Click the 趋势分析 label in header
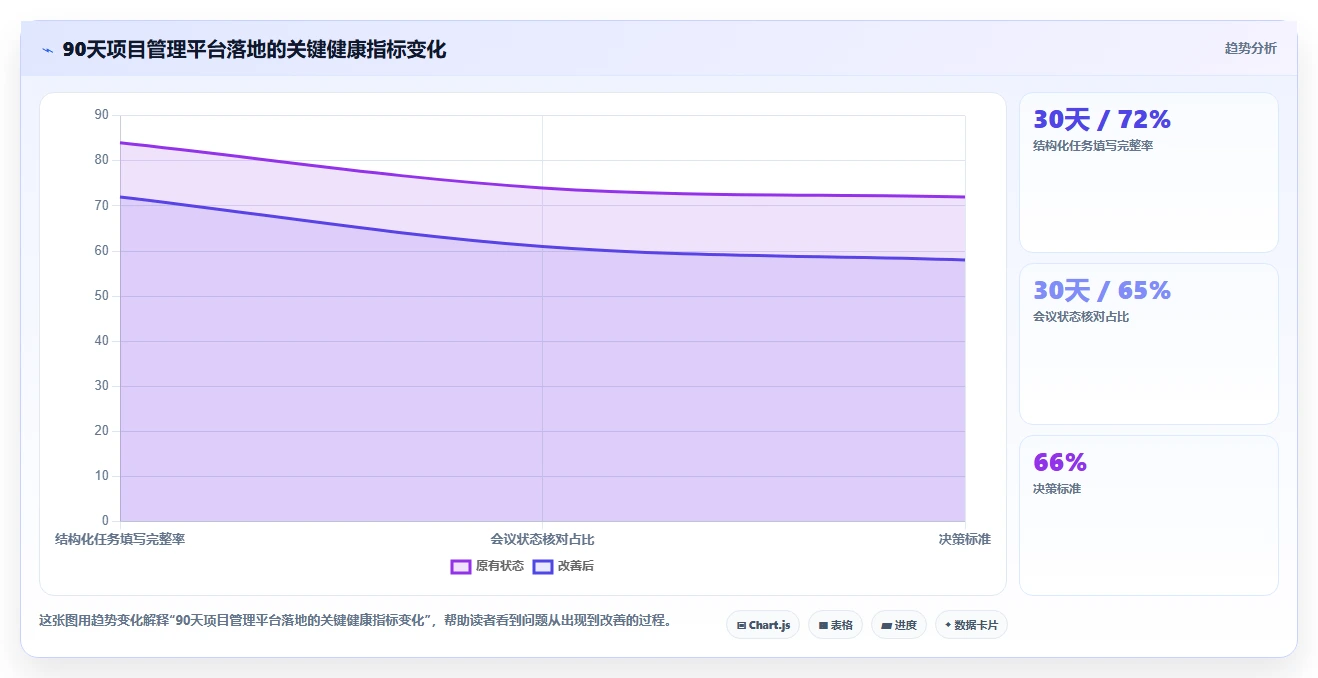This screenshot has width=1318, height=678. 1250,48
